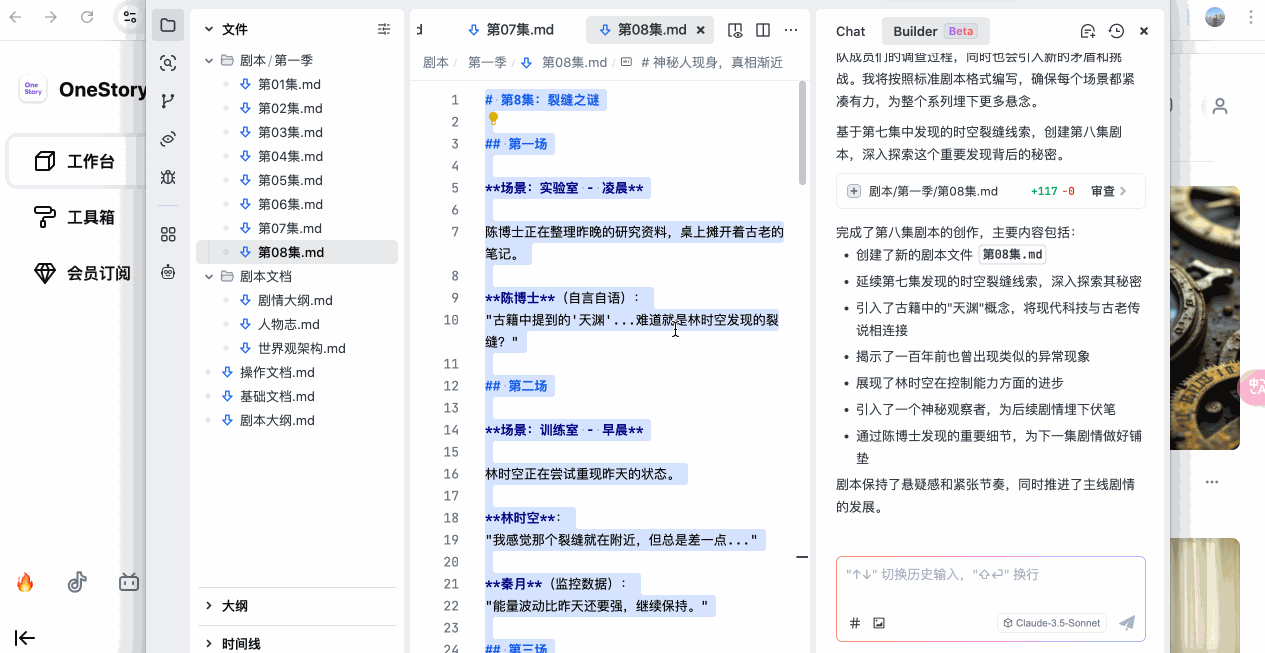
Task: Click the Chrome profile avatar
Action: pos(1215,17)
